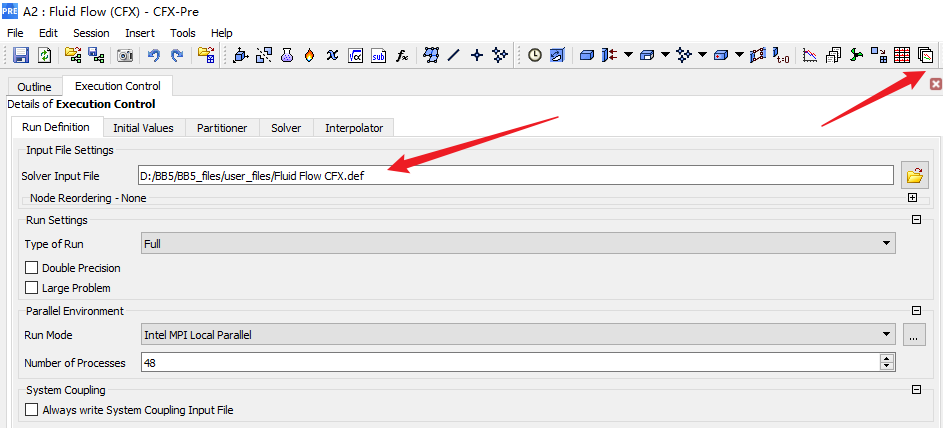Click the camera snapshot icon
Viewport: 943px width, 428px height.
click(x=124, y=55)
